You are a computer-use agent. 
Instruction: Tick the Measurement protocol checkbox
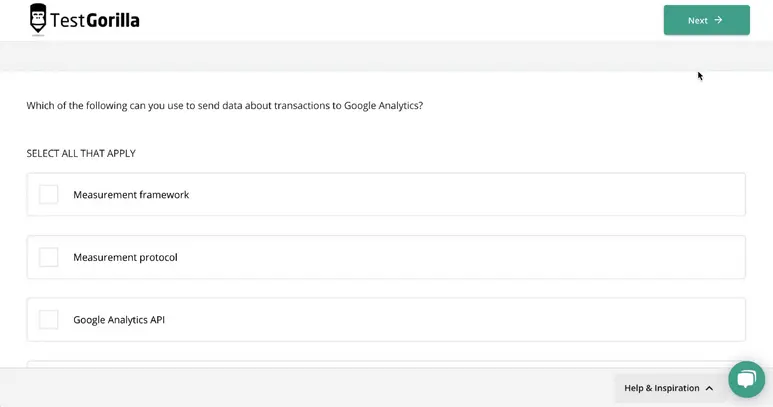coord(48,257)
